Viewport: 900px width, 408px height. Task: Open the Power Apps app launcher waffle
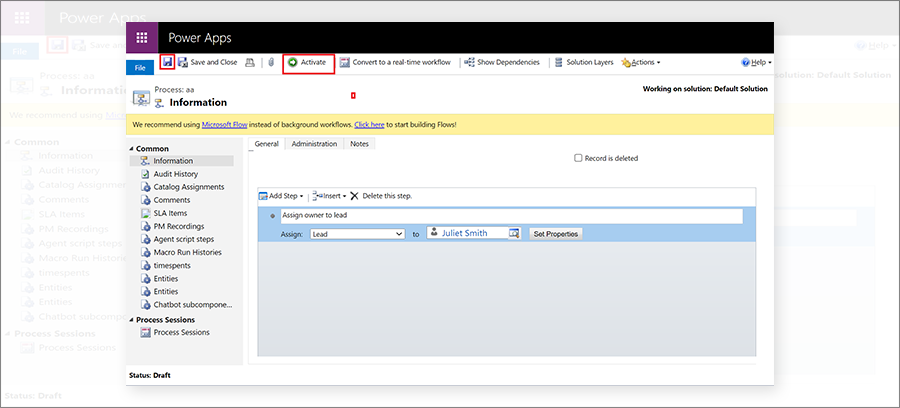[142, 37]
